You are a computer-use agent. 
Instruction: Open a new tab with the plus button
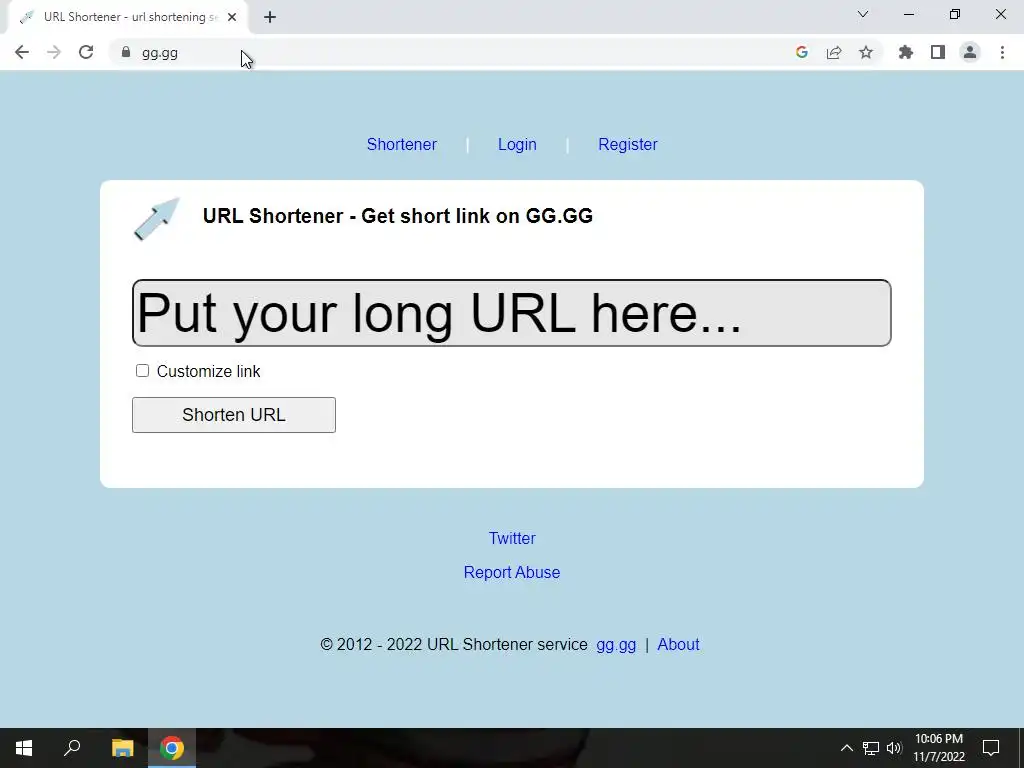pos(270,18)
